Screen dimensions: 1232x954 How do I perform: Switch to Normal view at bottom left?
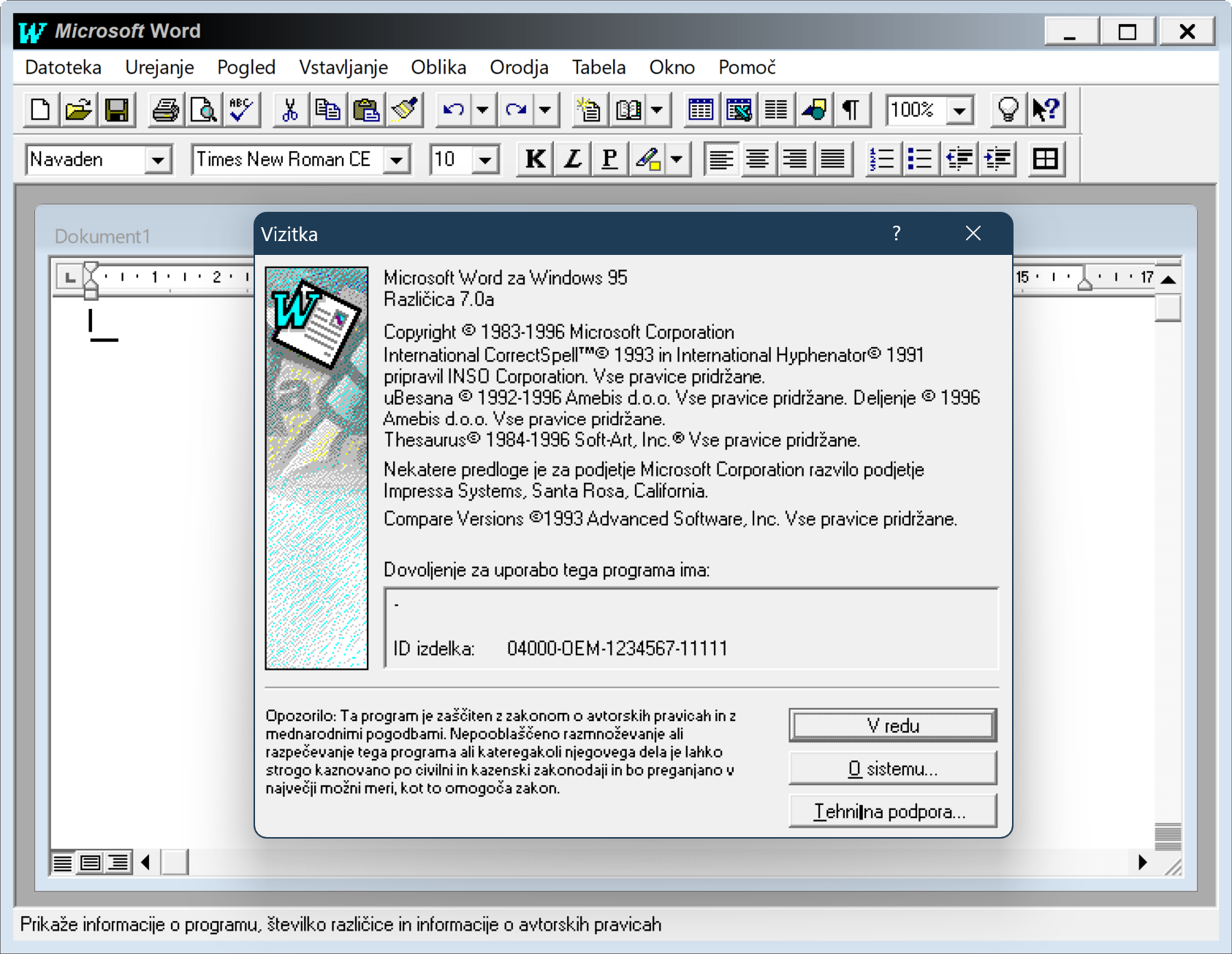(63, 863)
